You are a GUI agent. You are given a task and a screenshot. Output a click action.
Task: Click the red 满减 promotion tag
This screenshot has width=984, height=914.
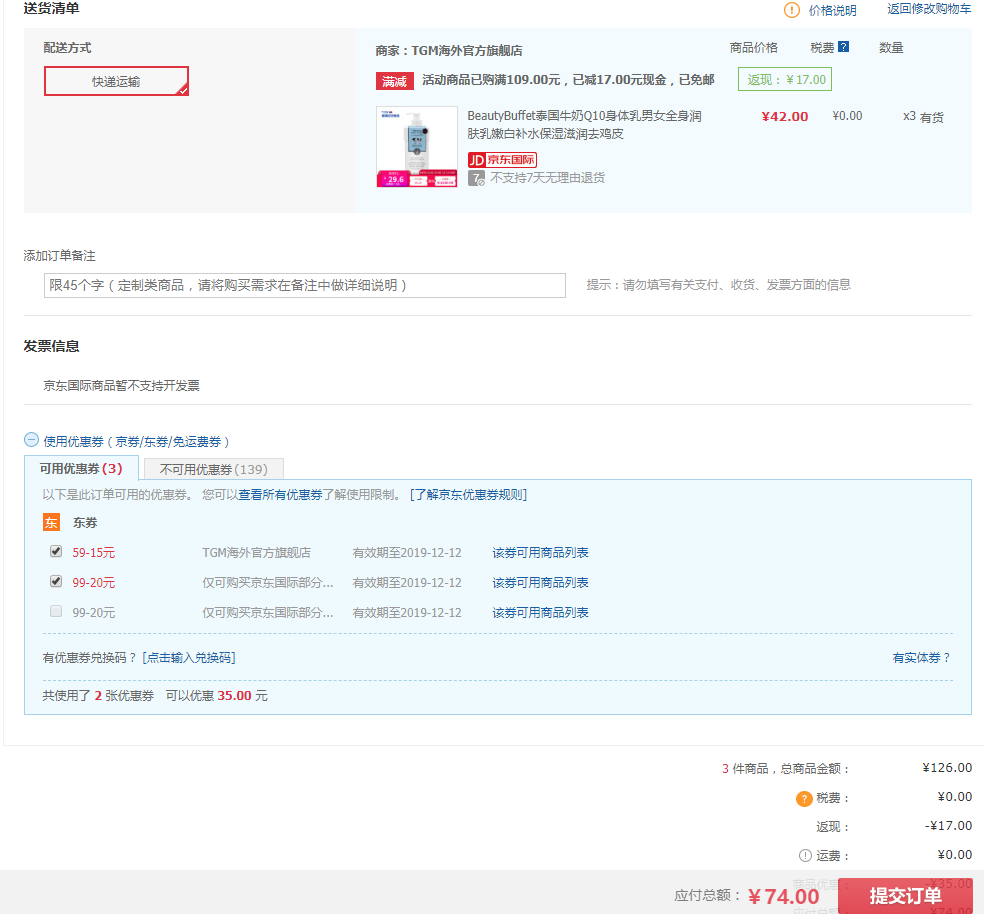pyautogui.click(x=395, y=81)
